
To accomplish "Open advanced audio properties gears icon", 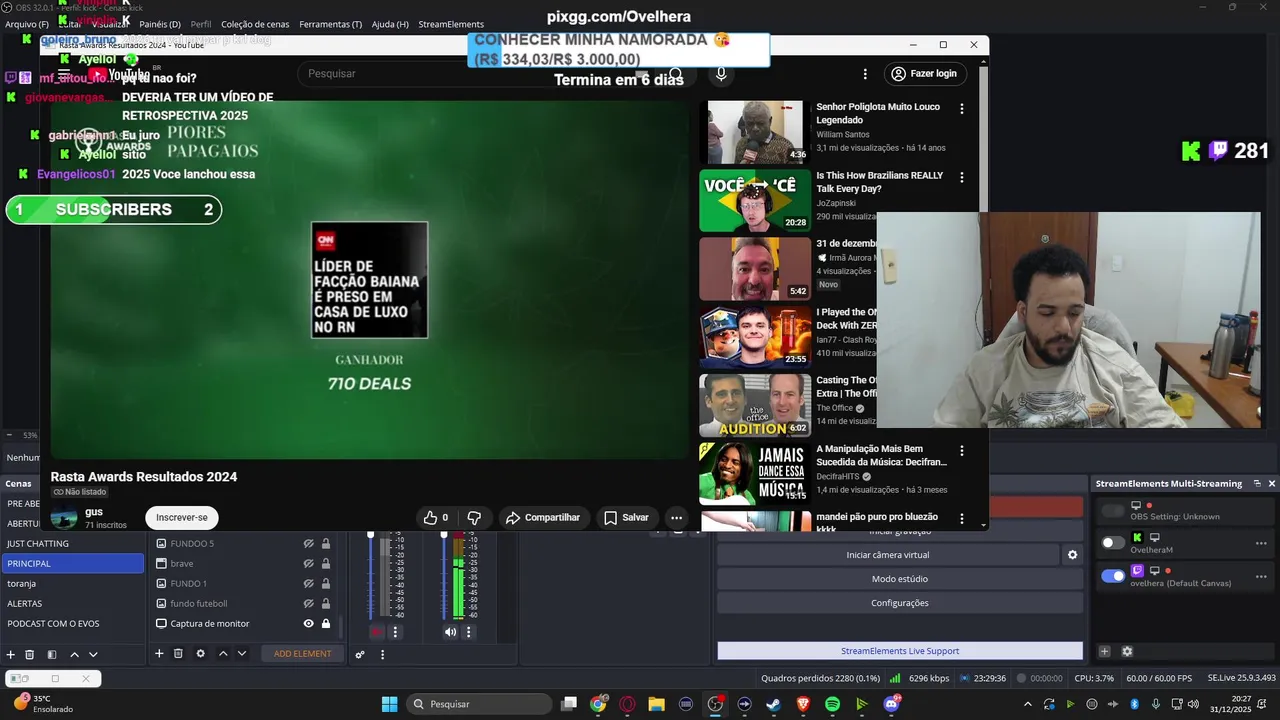I will point(360,654).
